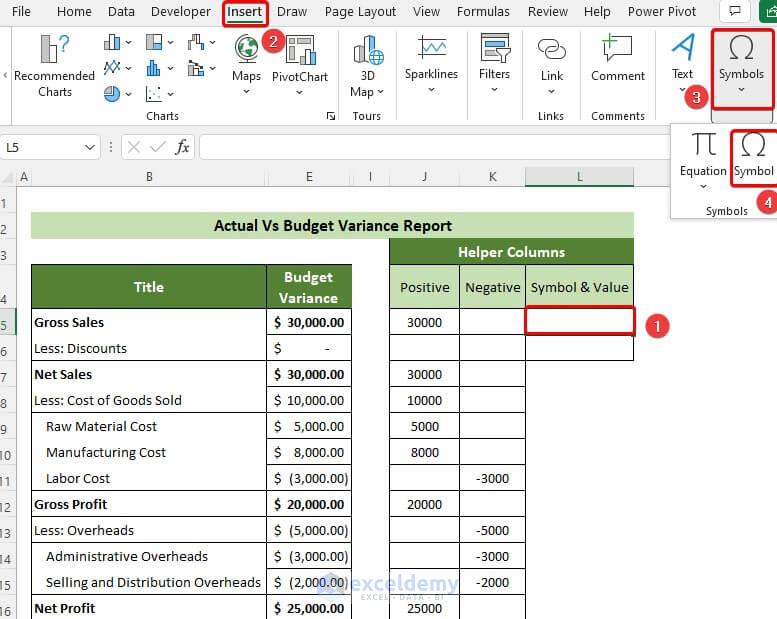Switch to the View tab
Image resolution: width=777 pixels, height=619 pixels.
point(426,11)
